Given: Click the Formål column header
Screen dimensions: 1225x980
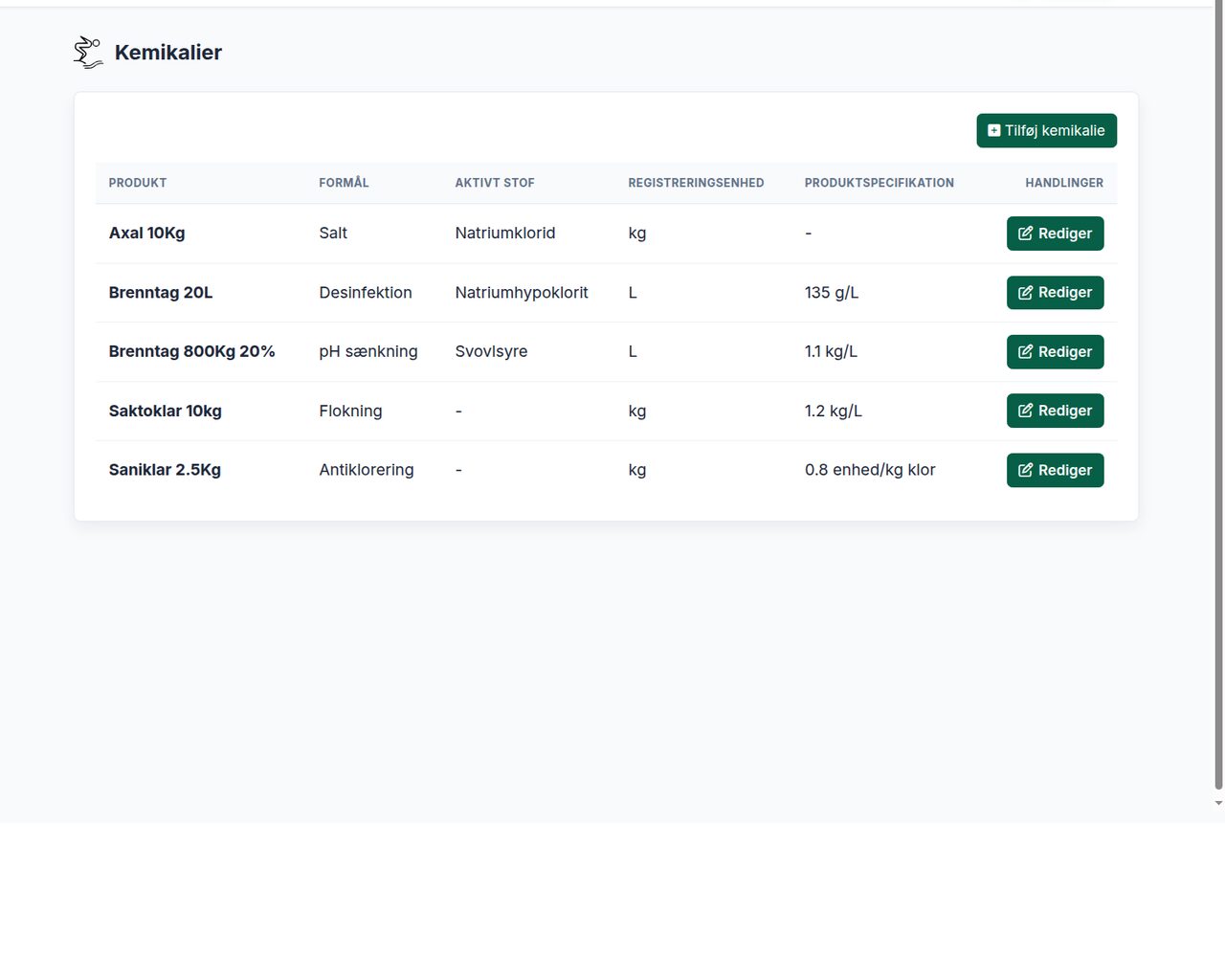Looking at the screenshot, I should pyautogui.click(x=344, y=183).
